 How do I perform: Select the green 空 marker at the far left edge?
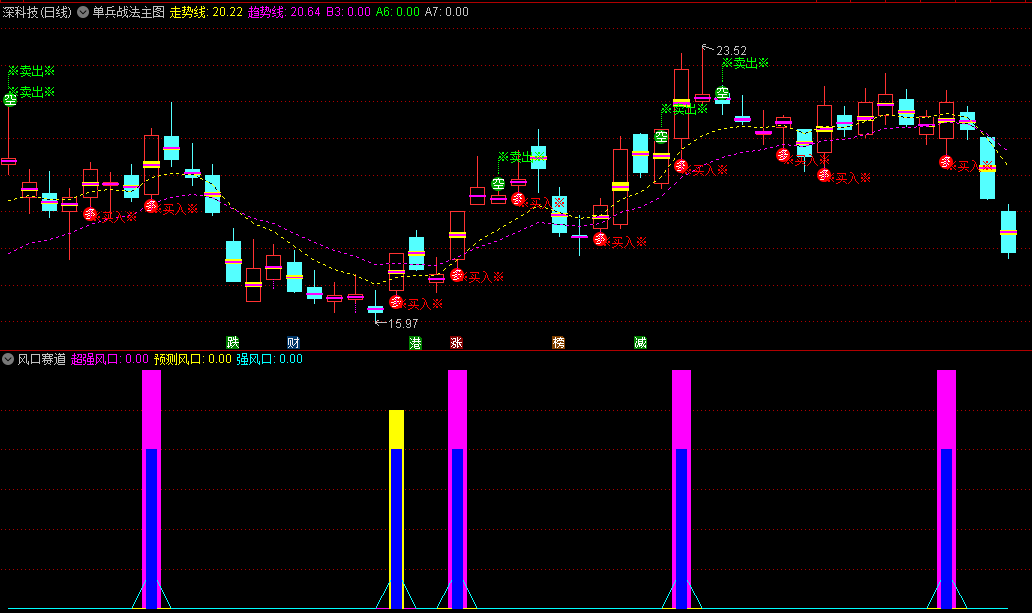tap(10, 100)
